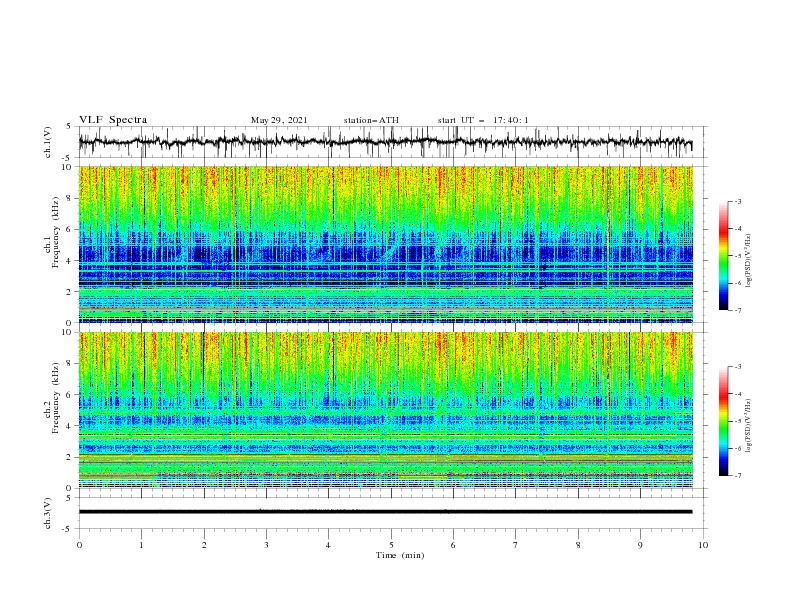Image resolution: width=792 pixels, height=612 pixels.
Task: Click the "-3" tick on the upper color bar
Action: [738, 201]
